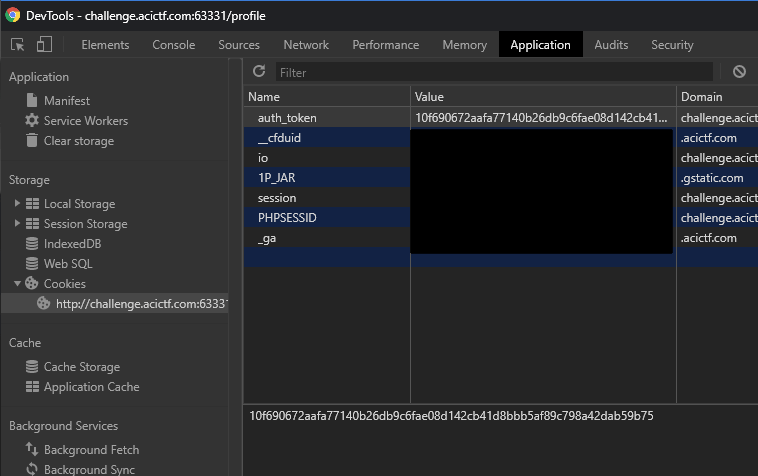Toggle the device toolbar icon
Viewport: 758px width, 476px height.
click(44, 45)
